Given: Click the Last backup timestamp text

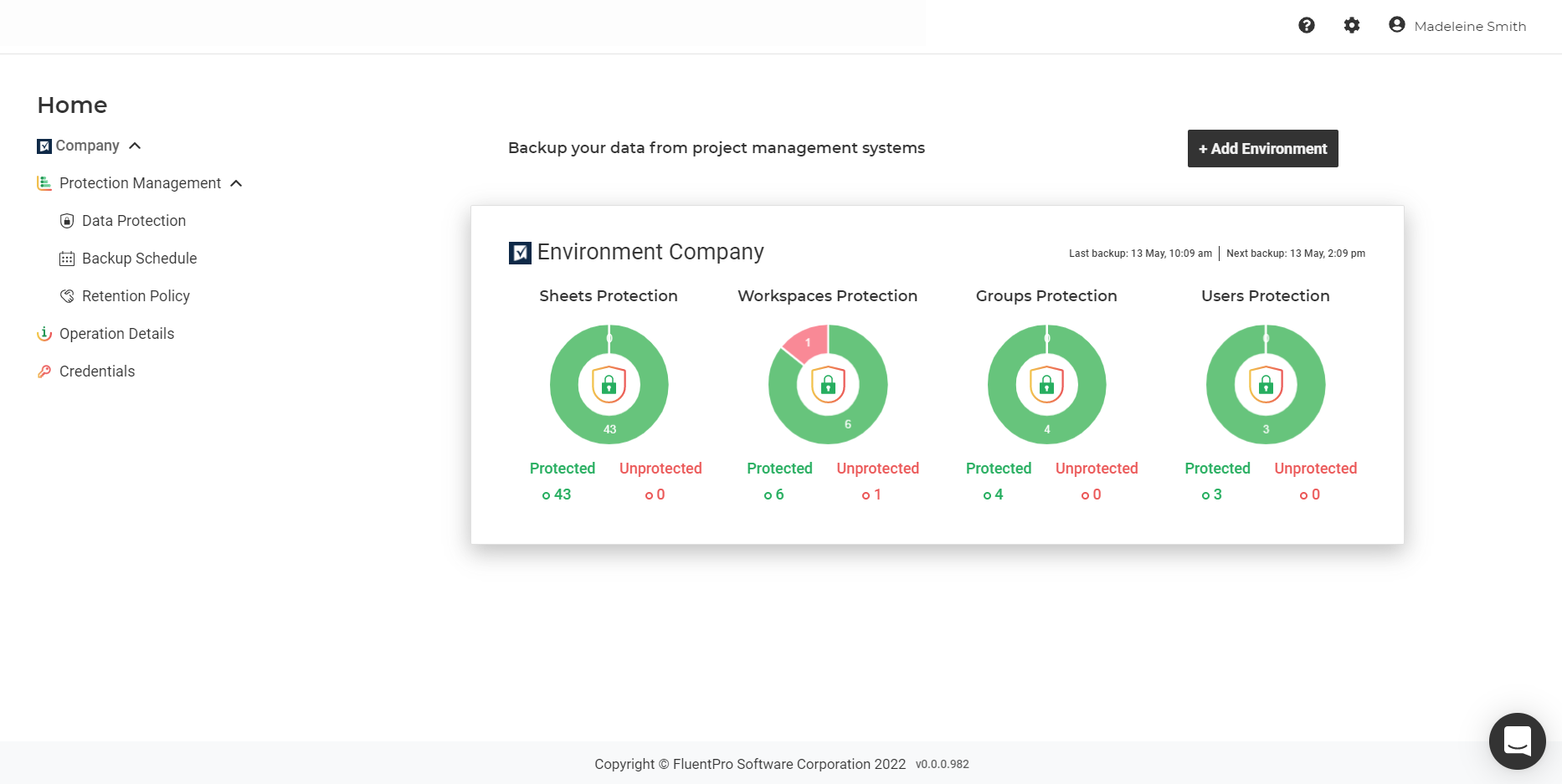Looking at the screenshot, I should (x=1140, y=254).
